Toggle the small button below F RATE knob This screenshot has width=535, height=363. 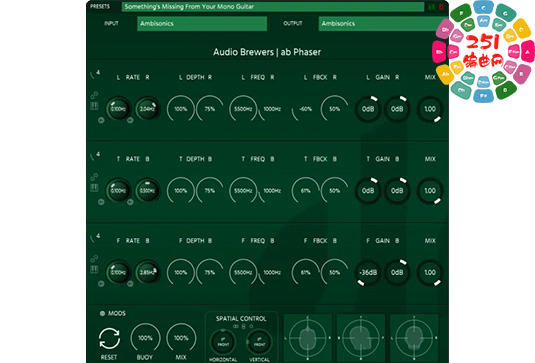[x=101, y=284]
